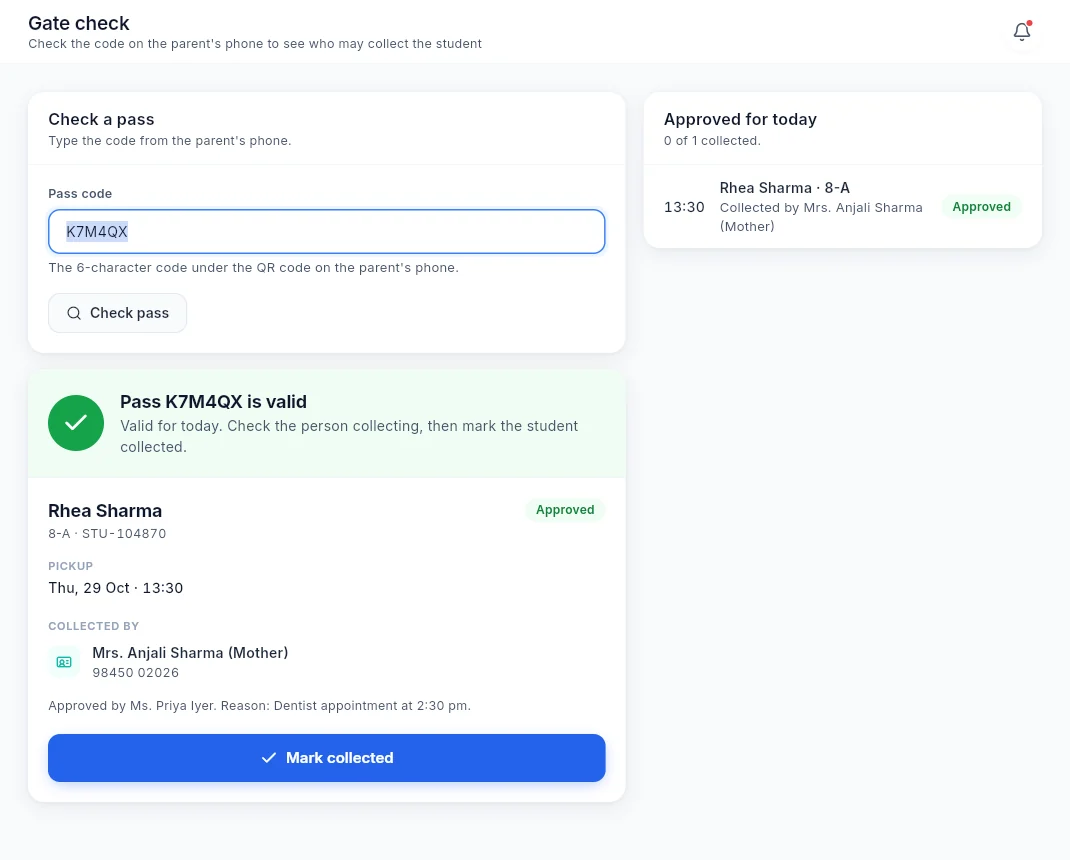
Task: Click the Approved badge in the Approved for today list
Action: pos(981,207)
